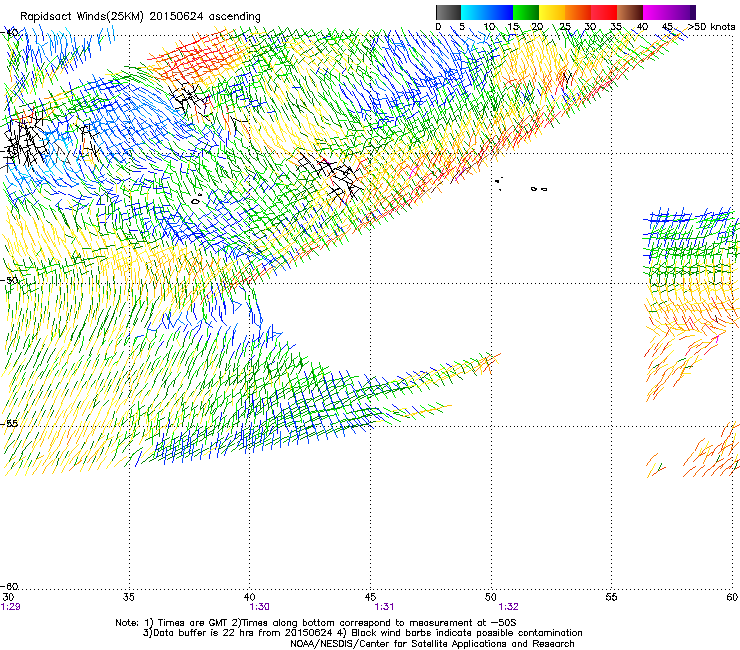The image size is (740, 650).
Task: Click the purple time stamp '1:29'
Action: coord(10,607)
